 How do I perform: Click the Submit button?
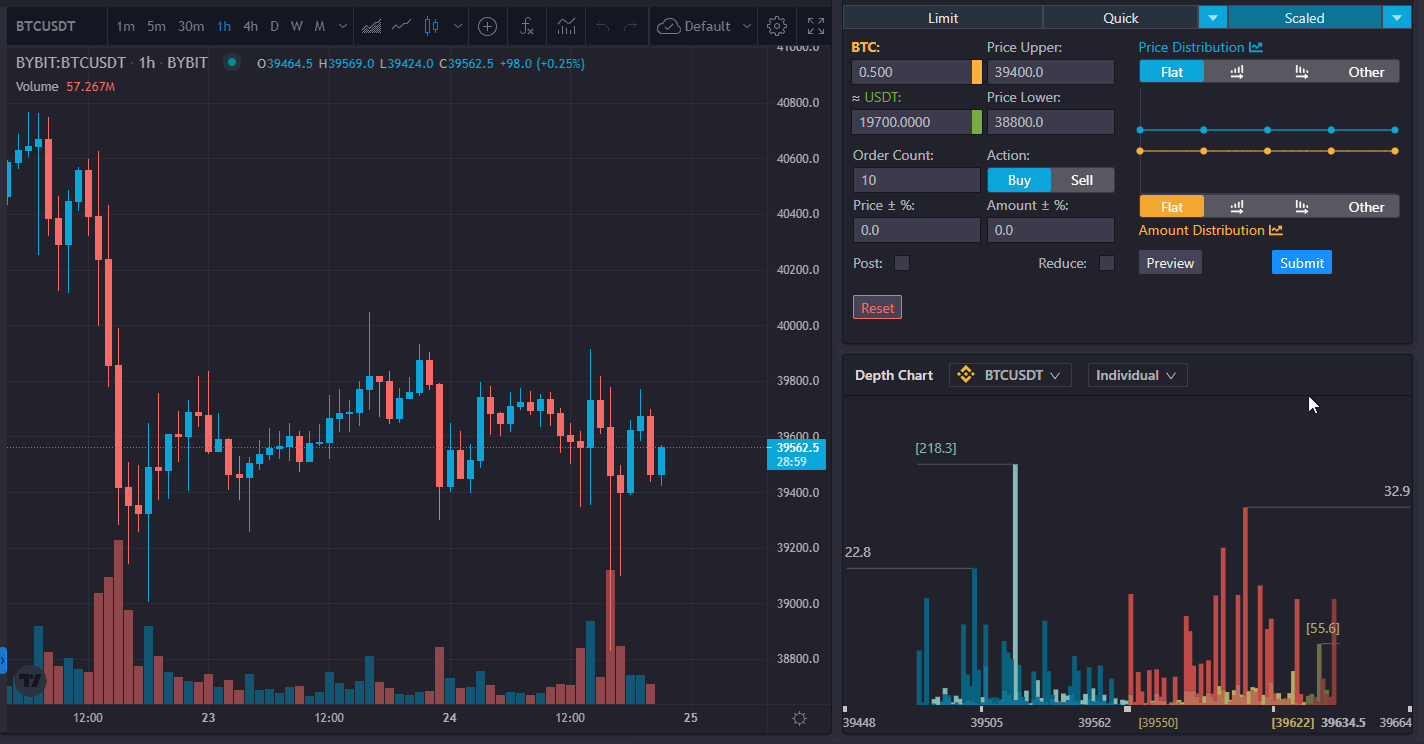1302,262
